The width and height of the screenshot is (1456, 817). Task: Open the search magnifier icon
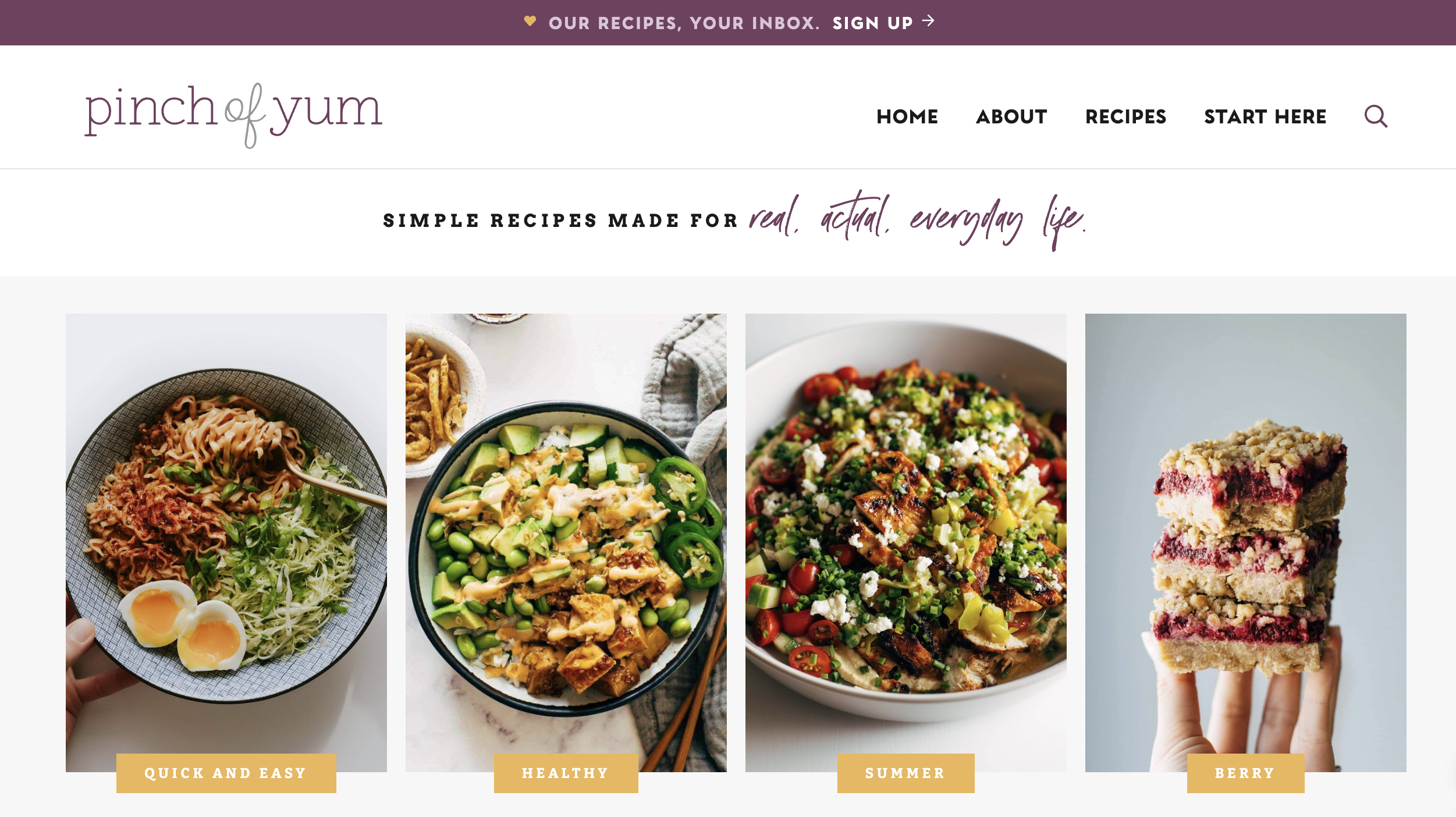[1376, 116]
